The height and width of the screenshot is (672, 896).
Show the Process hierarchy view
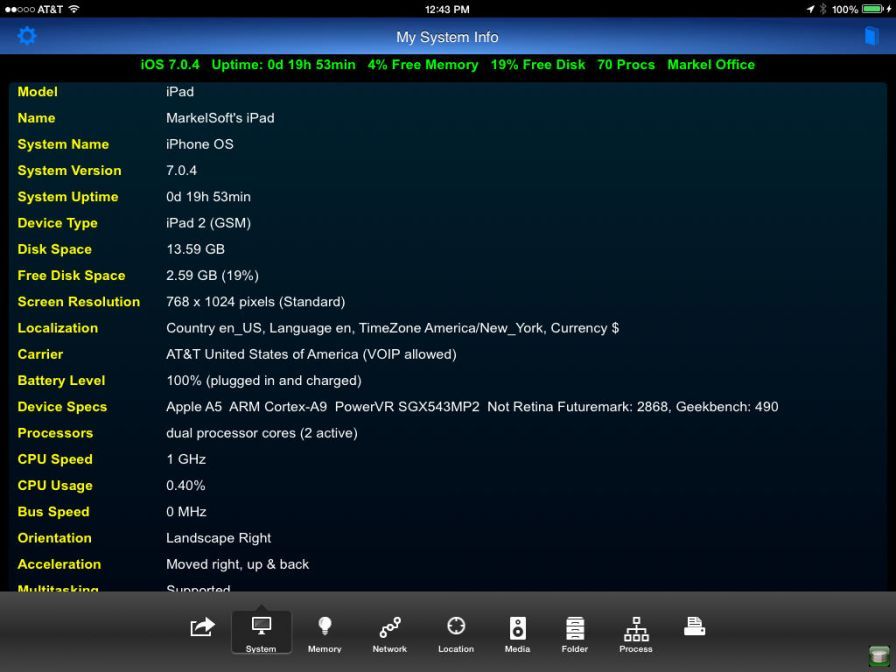636,634
